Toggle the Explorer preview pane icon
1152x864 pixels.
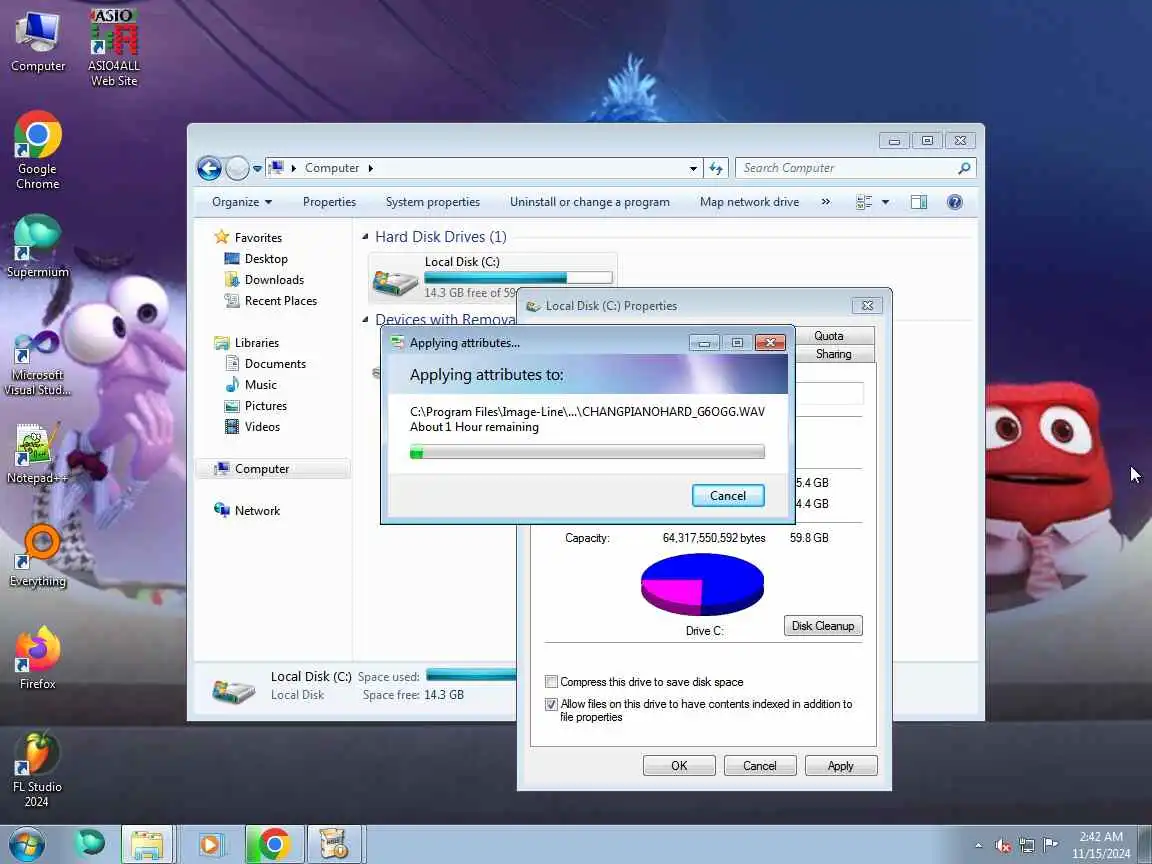click(918, 202)
